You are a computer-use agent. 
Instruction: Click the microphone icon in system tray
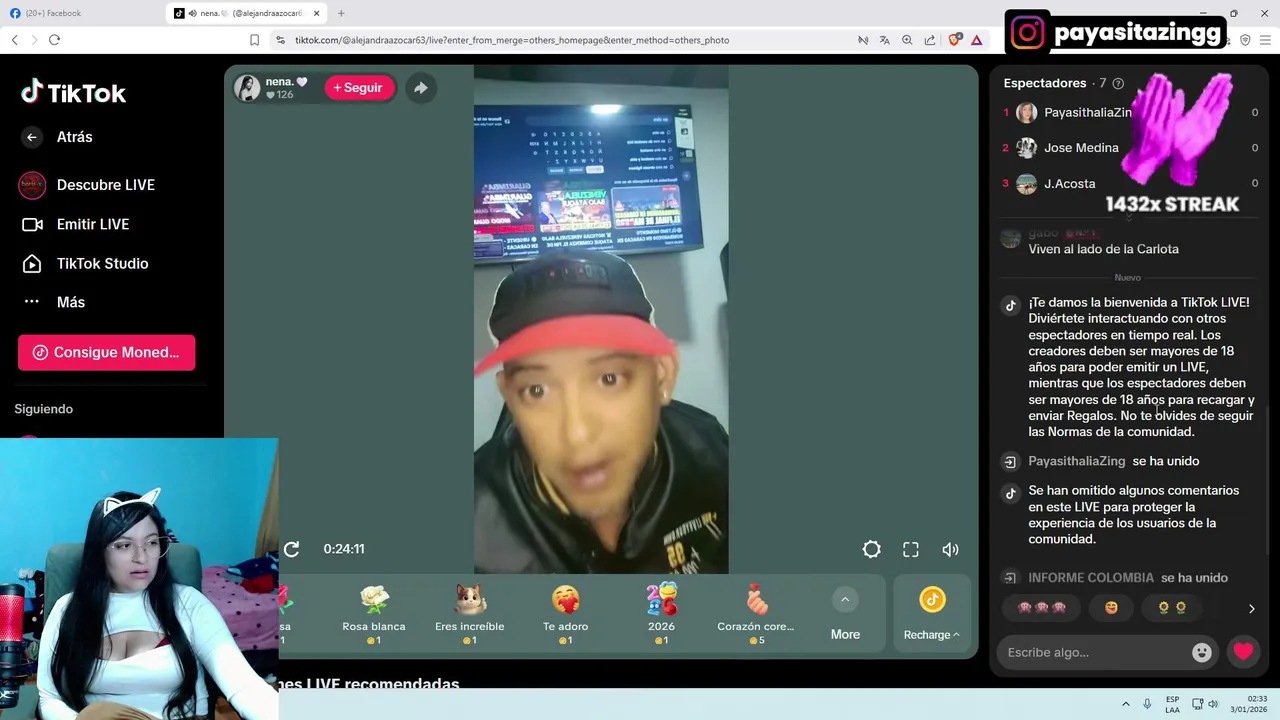pyautogui.click(x=1147, y=704)
